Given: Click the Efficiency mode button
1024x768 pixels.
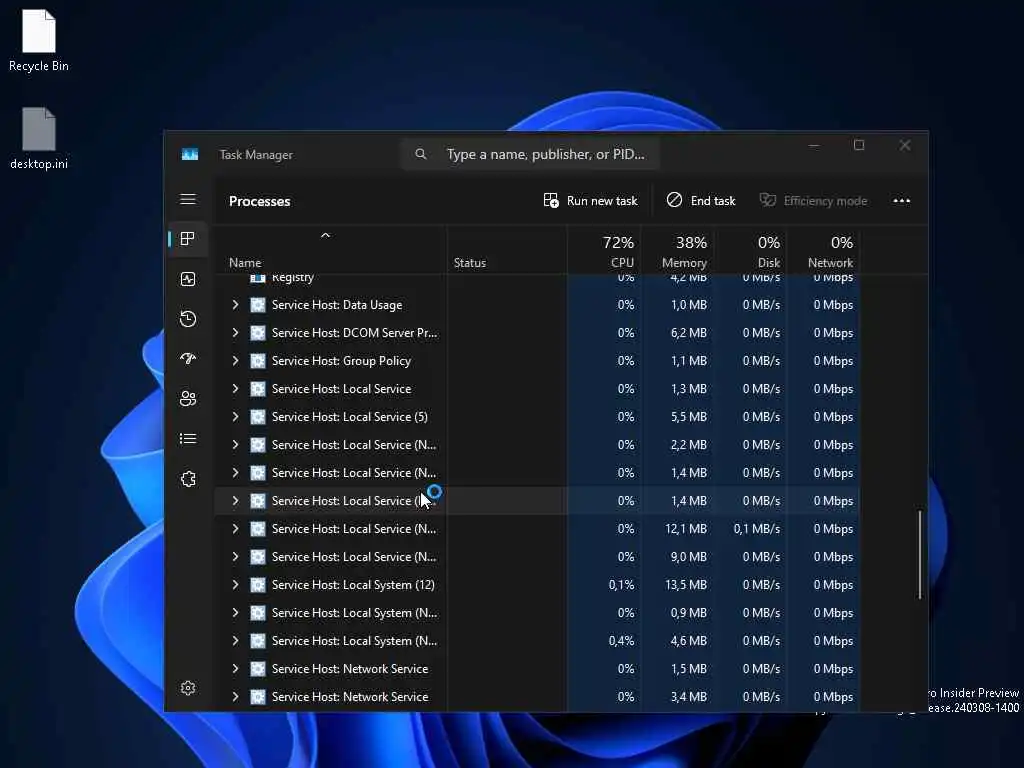Looking at the screenshot, I should 814,200.
